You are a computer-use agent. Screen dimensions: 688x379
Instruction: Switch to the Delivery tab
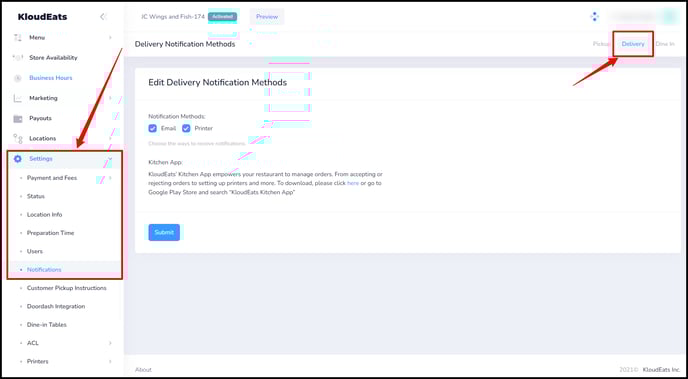pos(633,44)
